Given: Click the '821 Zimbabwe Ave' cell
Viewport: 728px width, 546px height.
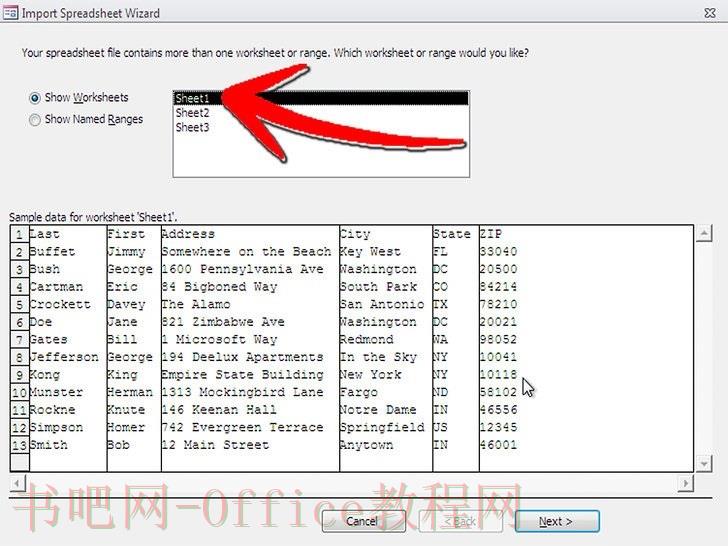Looking at the screenshot, I should pos(250,322).
